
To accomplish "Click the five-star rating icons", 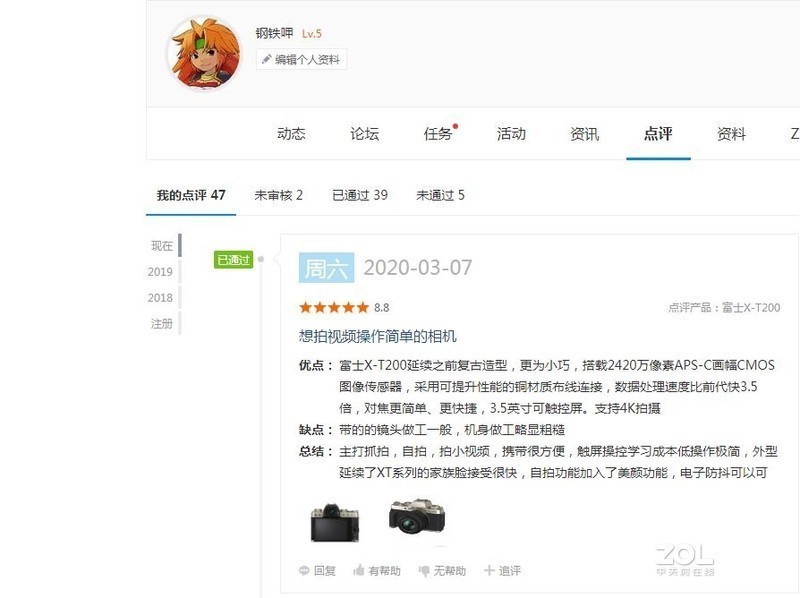I will 334,308.
